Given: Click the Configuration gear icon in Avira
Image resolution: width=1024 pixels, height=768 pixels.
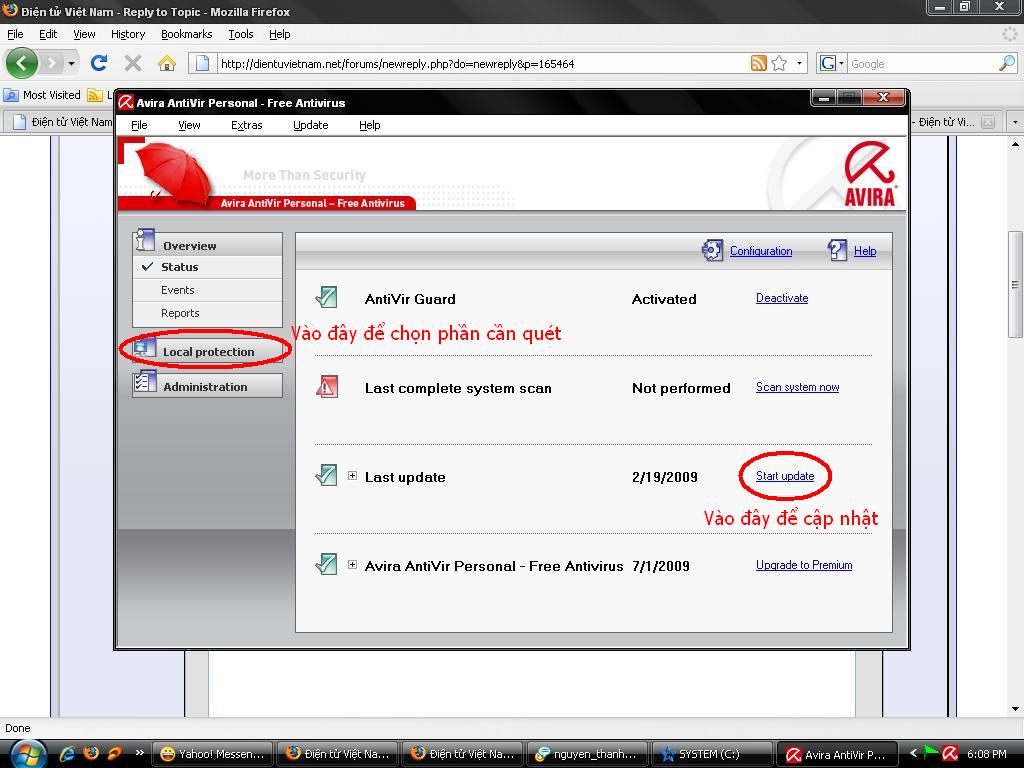Looking at the screenshot, I should click(x=712, y=250).
